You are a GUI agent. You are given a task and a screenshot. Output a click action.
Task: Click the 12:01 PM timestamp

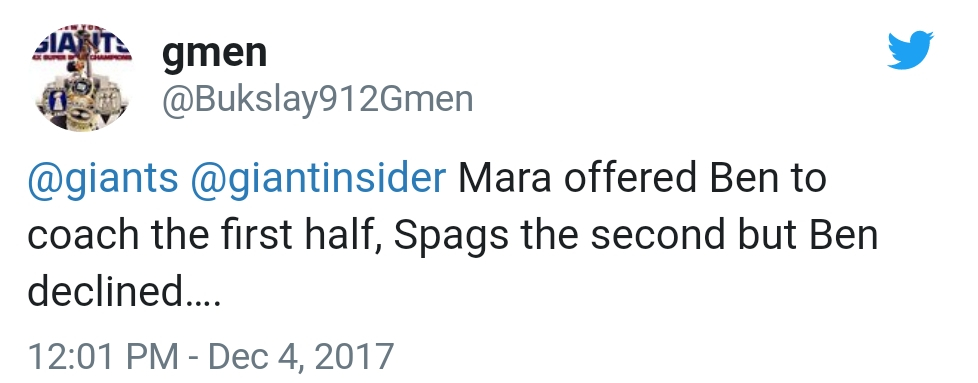coord(103,356)
